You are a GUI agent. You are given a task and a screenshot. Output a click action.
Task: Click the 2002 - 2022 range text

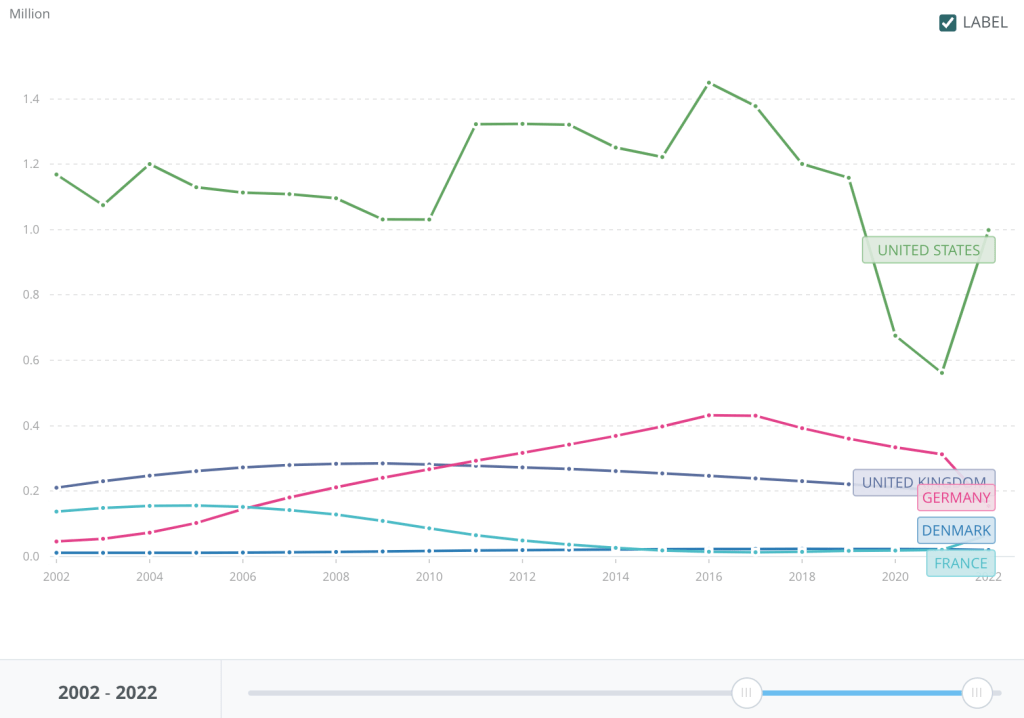tap(108, 692)
